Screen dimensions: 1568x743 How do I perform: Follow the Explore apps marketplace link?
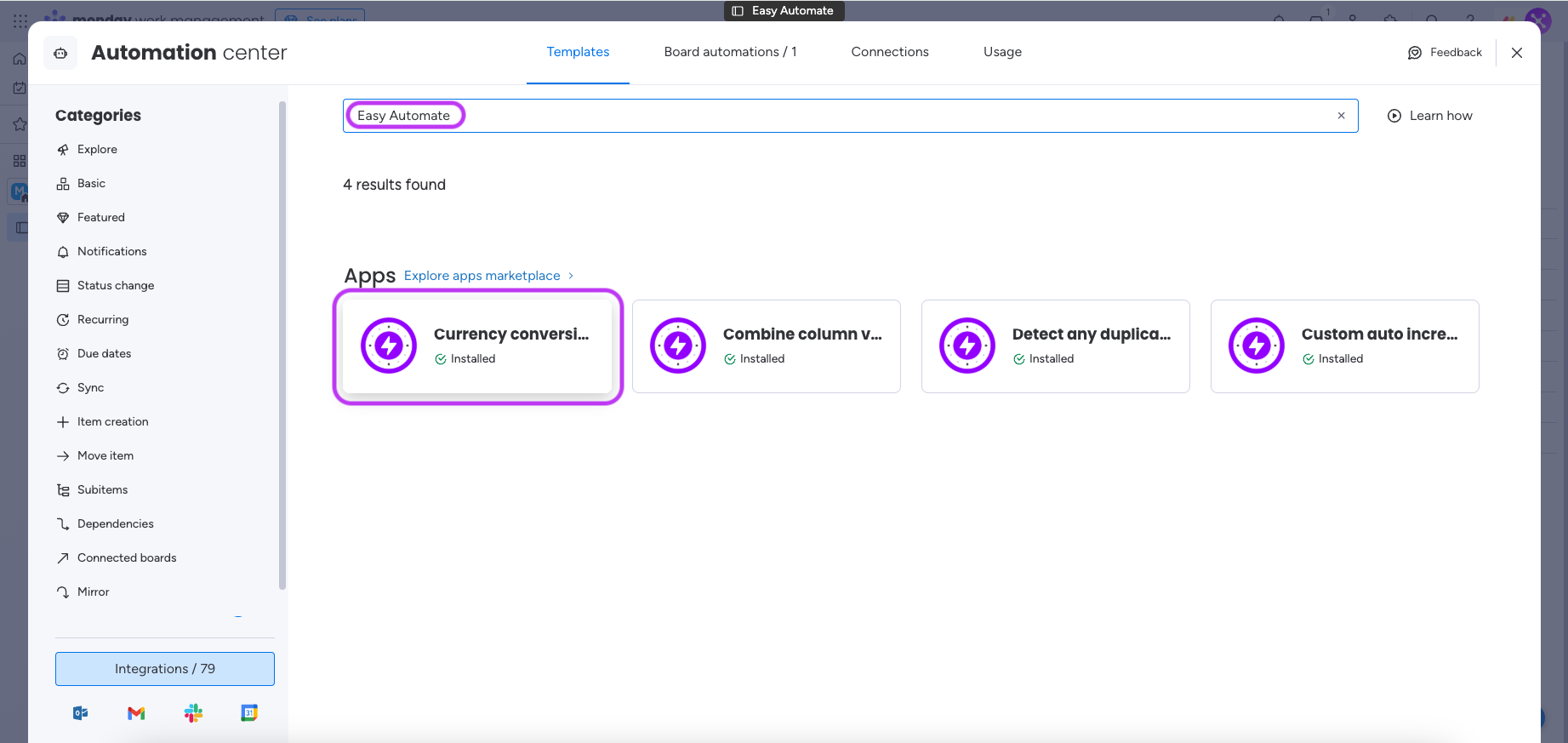click(x=482, y=276)
